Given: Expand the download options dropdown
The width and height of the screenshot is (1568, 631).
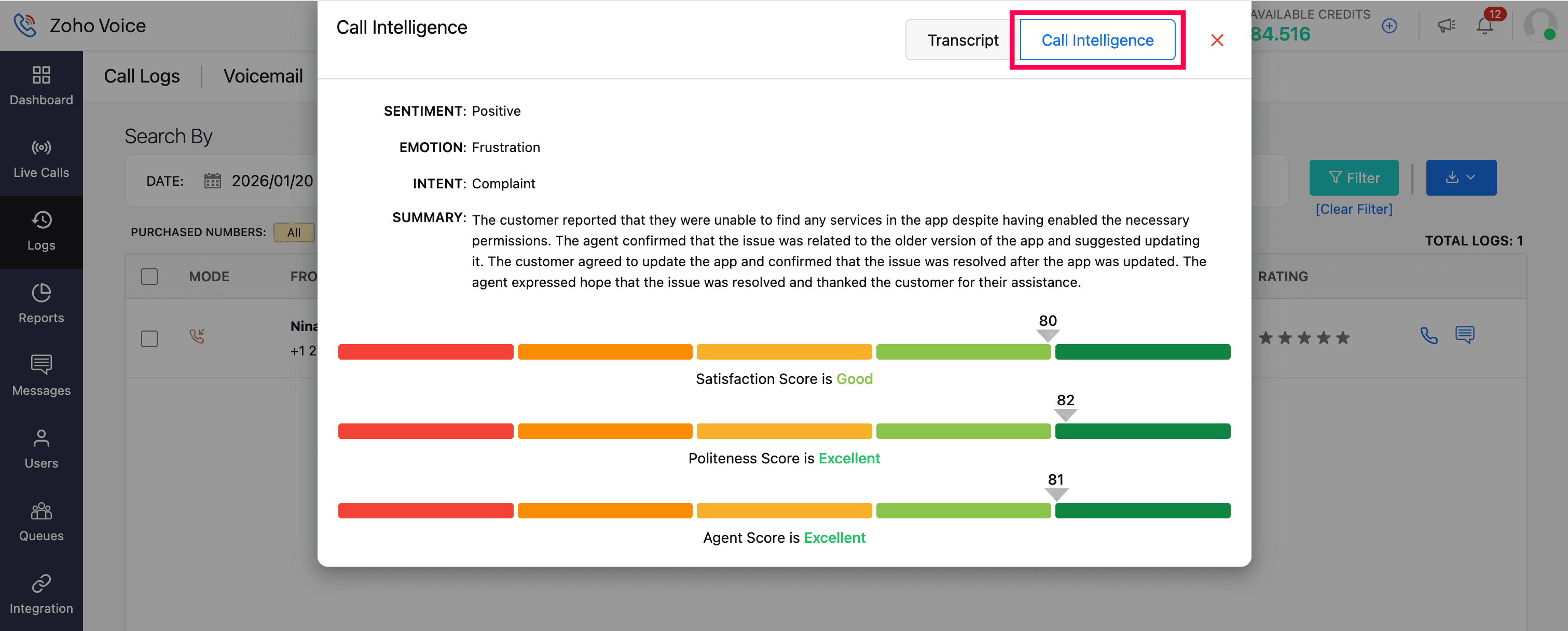Looking at the screenshot, I should click(1460, 177).
